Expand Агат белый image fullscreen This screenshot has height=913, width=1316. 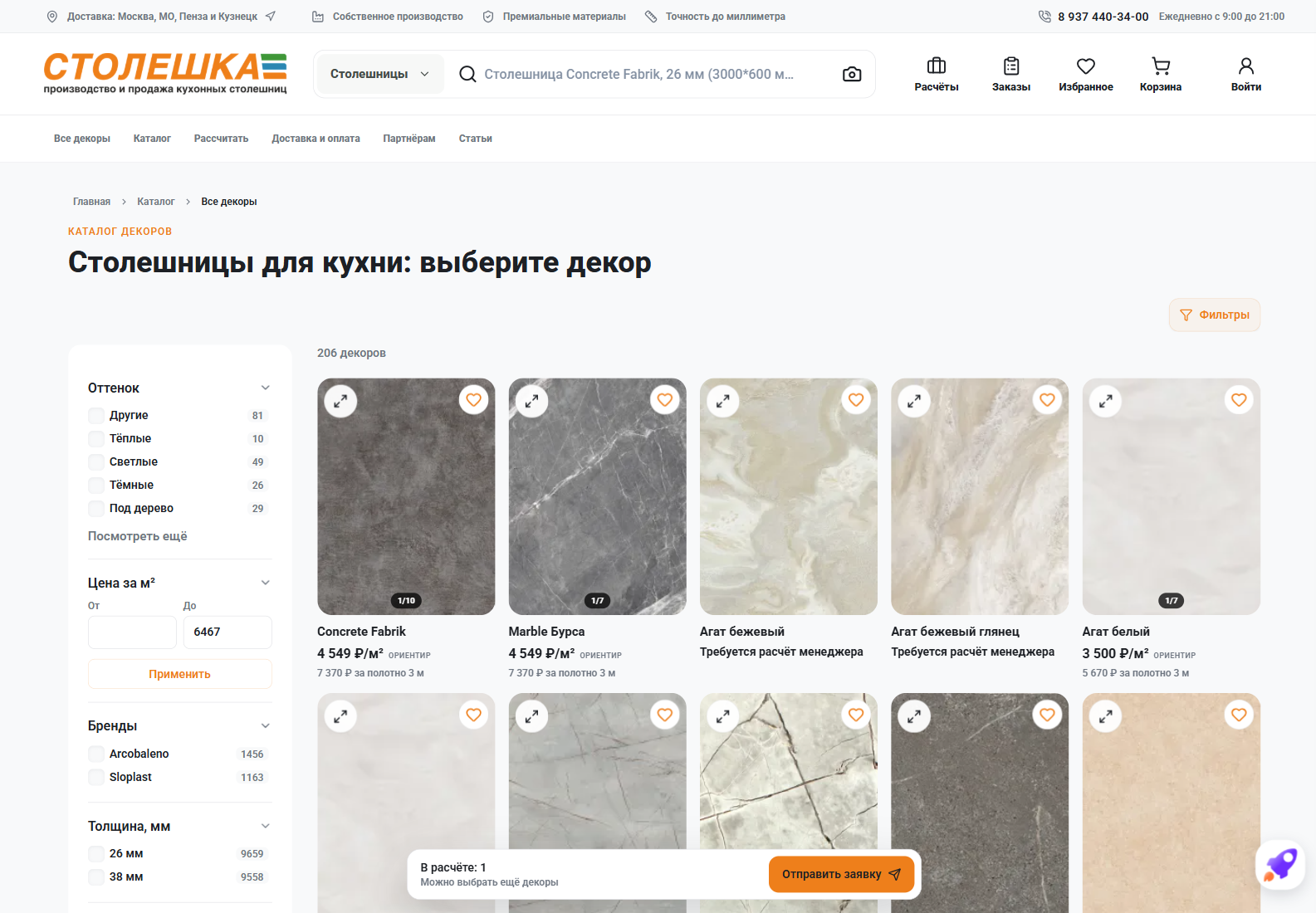click(1106, 401)
